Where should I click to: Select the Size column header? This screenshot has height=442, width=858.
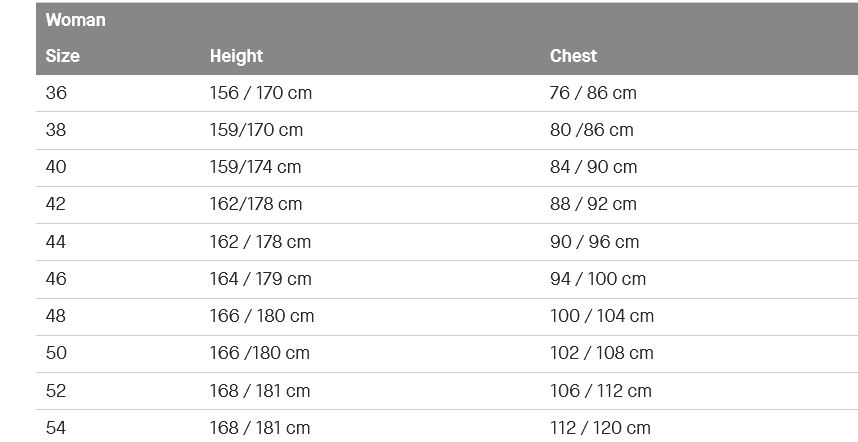click(x=62, y=56)
